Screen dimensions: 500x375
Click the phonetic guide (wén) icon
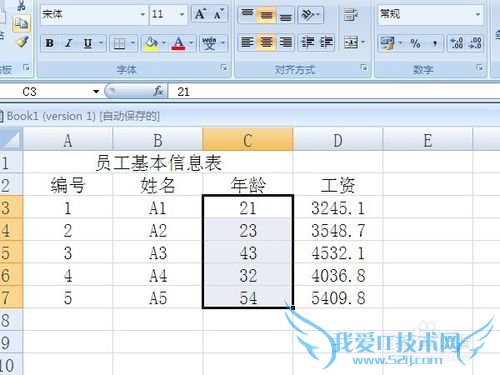[x=209, y=43]
